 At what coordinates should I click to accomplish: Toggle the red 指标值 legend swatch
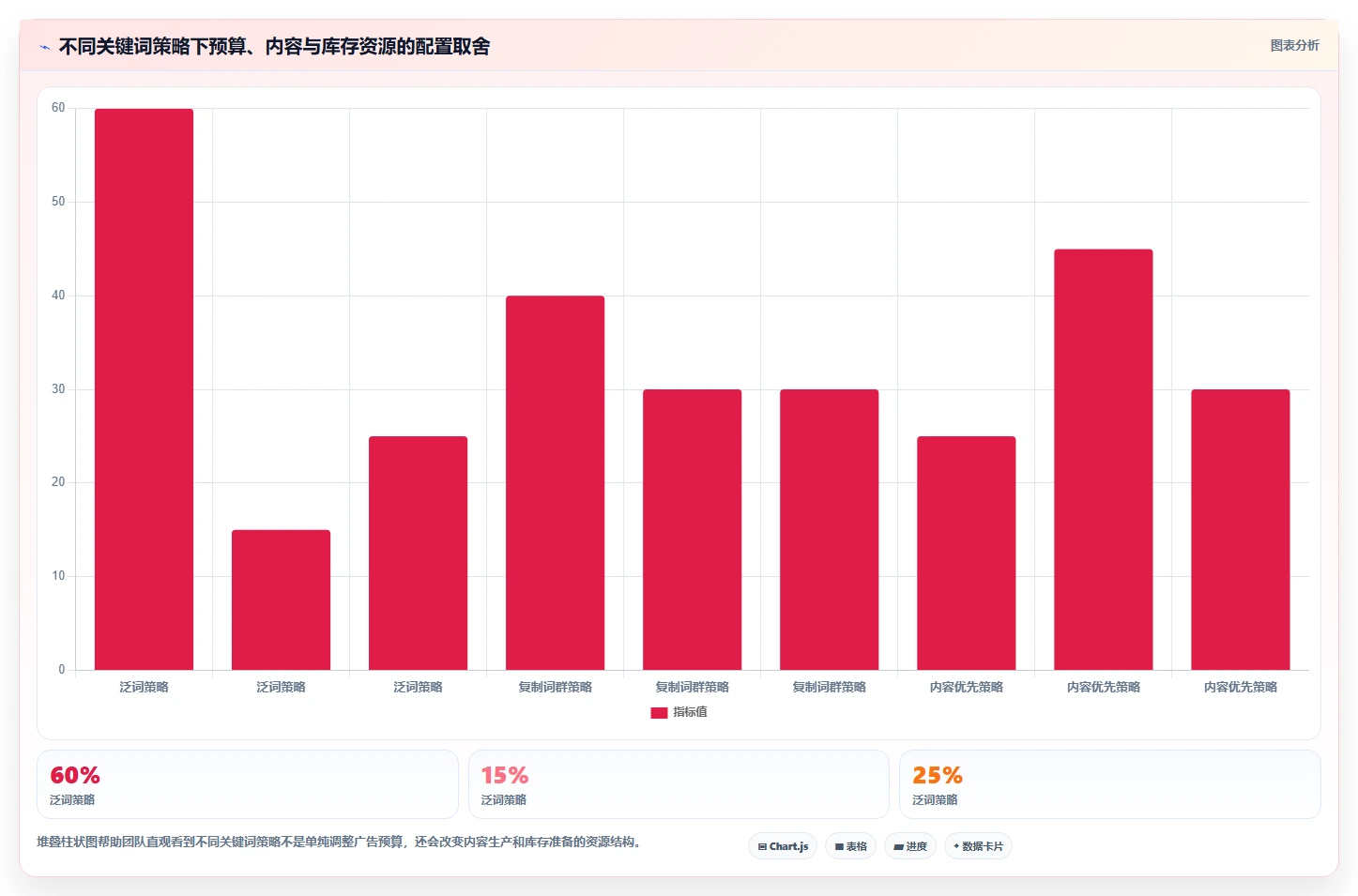pyautogui.click(x=659, y=712)
